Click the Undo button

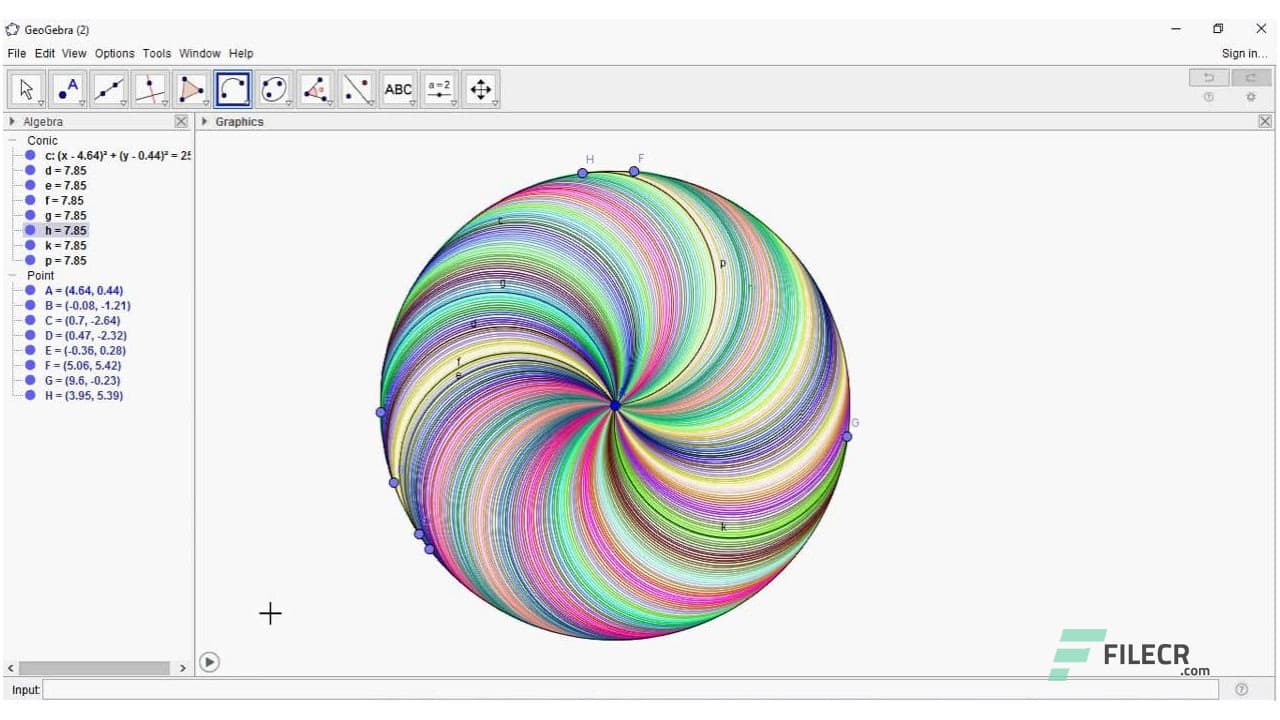coord(1207,77)
